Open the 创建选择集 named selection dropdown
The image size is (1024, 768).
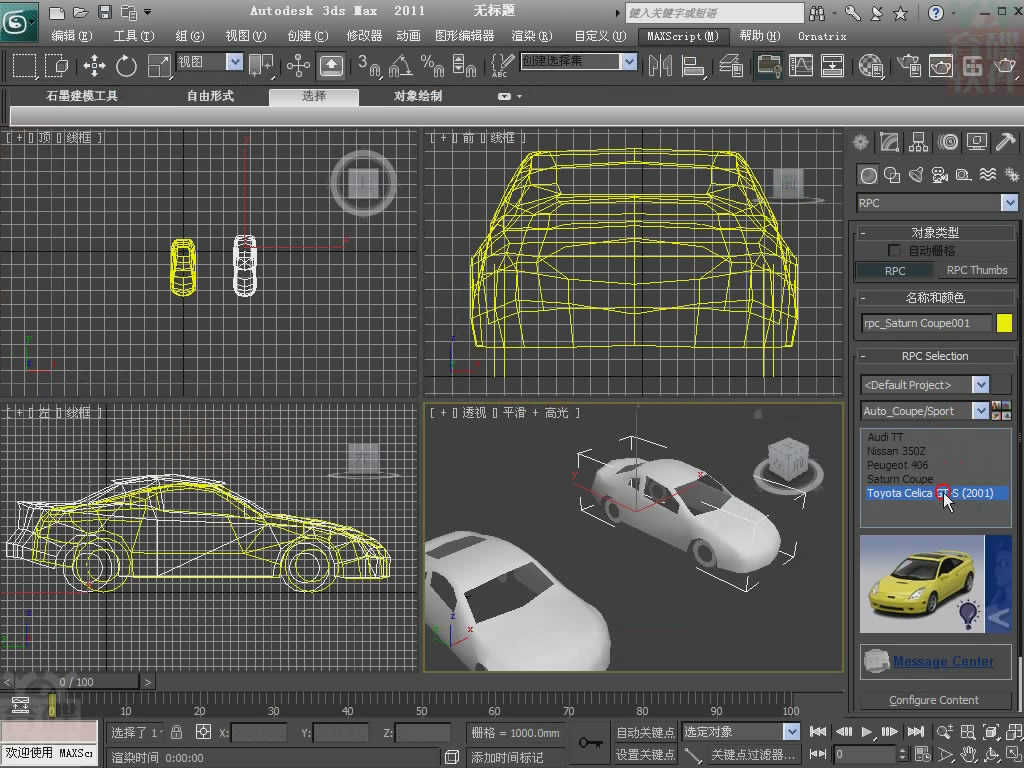(629, 62)
